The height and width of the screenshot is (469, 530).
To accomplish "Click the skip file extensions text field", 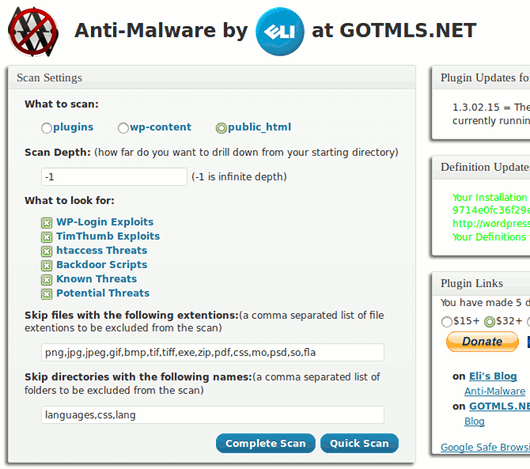I will [x=213, y=352].
